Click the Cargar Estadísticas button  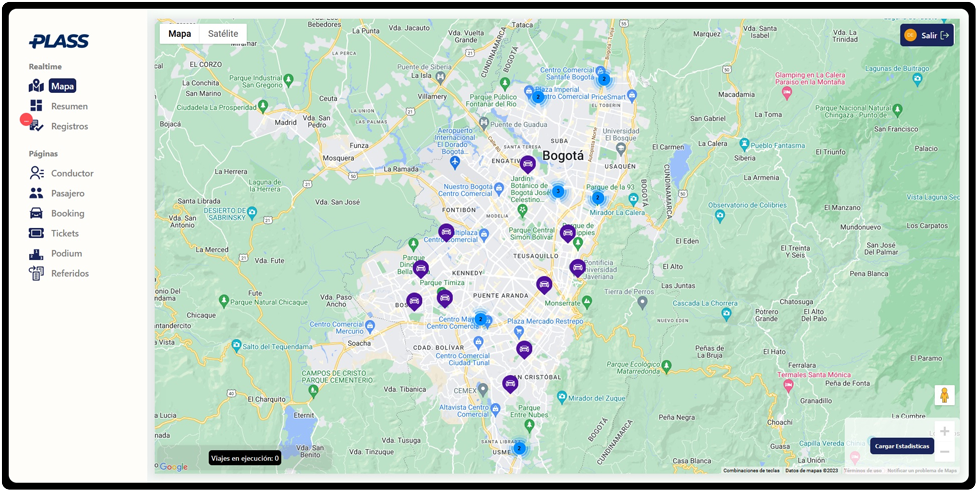pyautogui.click(x=902, y=446)
